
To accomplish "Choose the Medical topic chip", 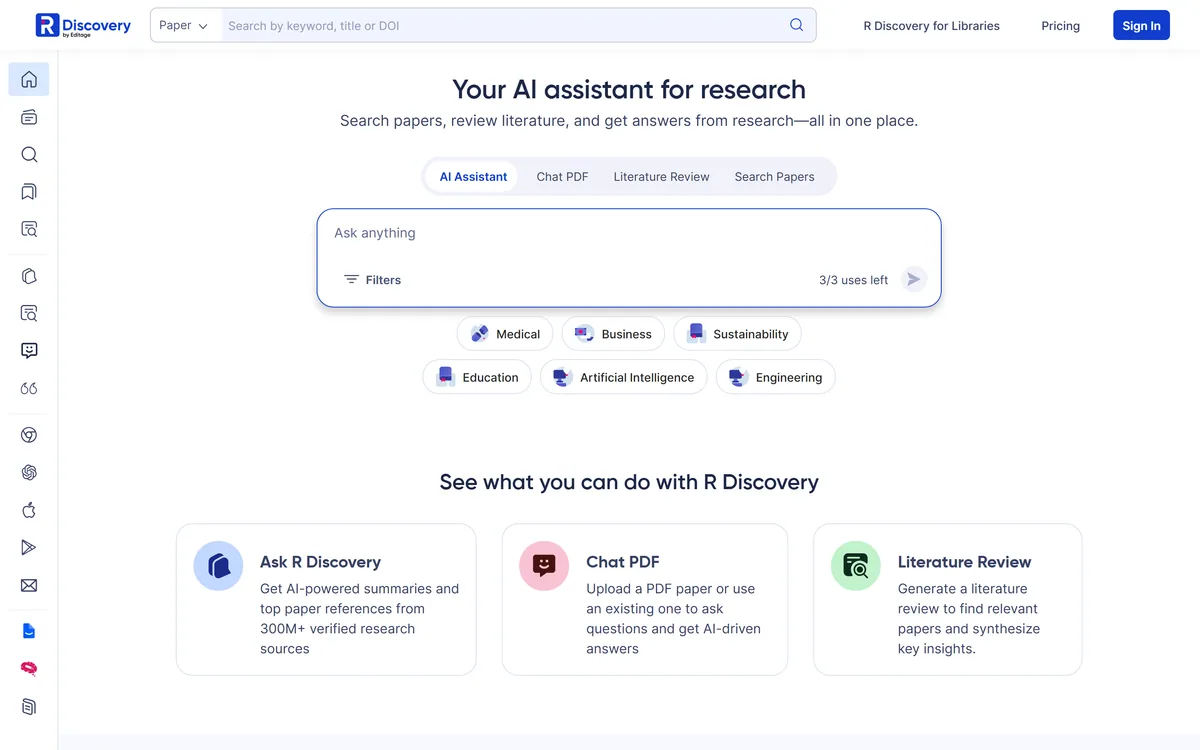I will (505, 334).
